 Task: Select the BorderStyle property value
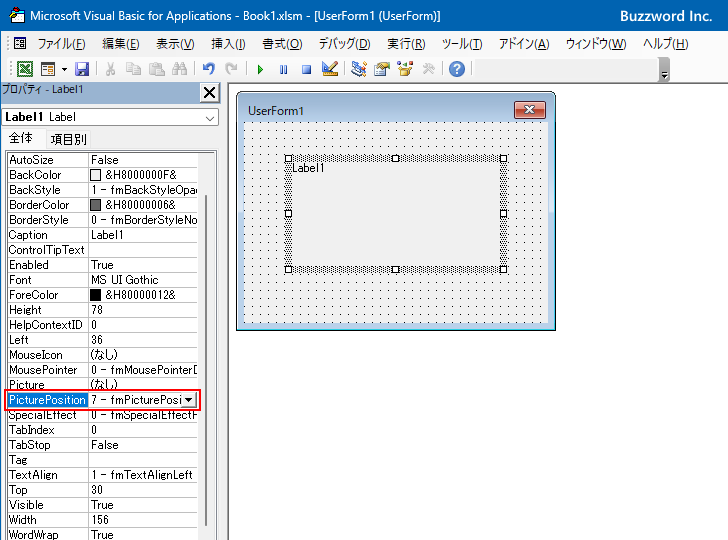point(143,220)
